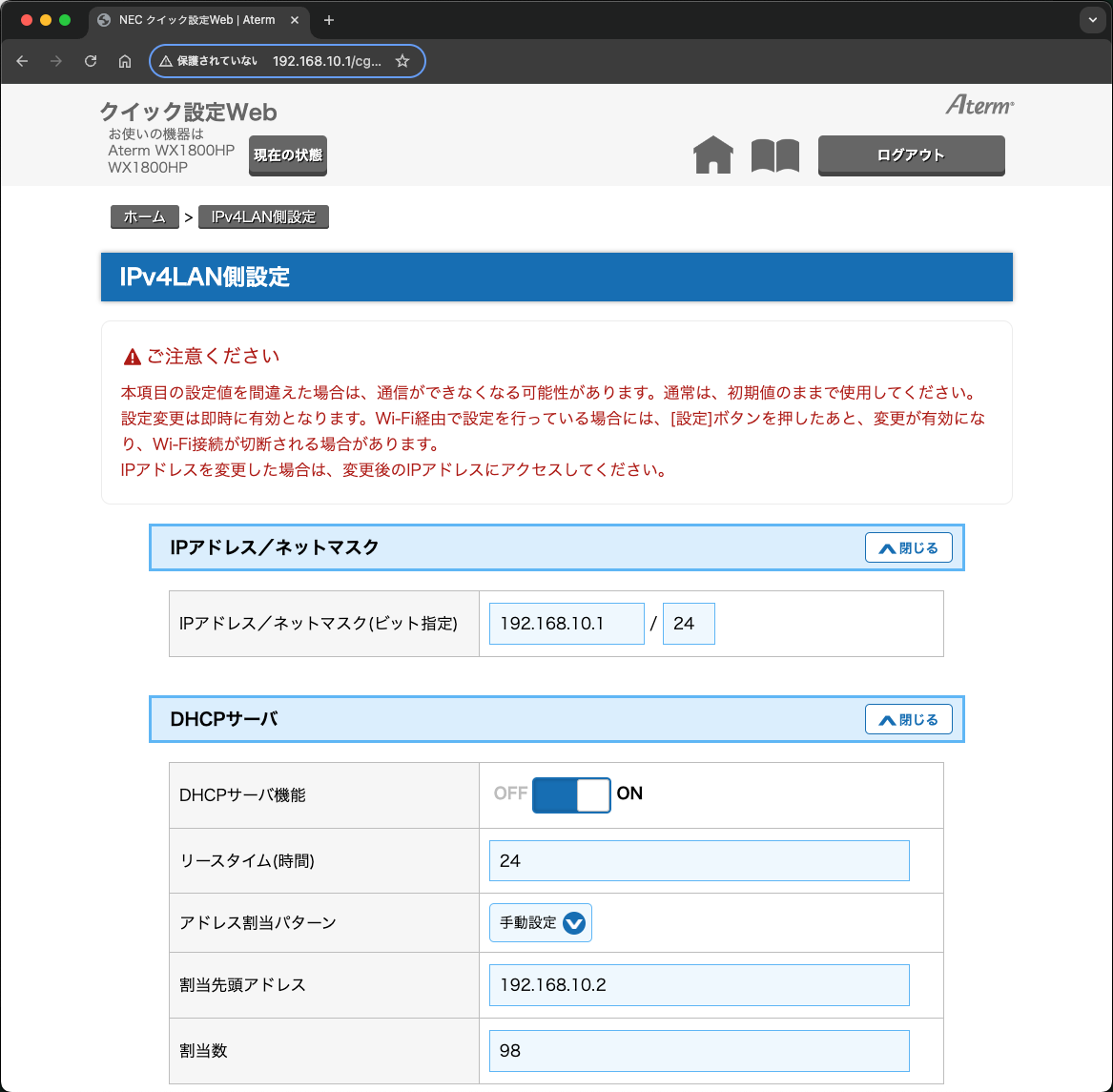Viewport: 1113px width, 1092px height.
Task: Open the tab search chevron at top right
Action: [x=1092, y=20]
